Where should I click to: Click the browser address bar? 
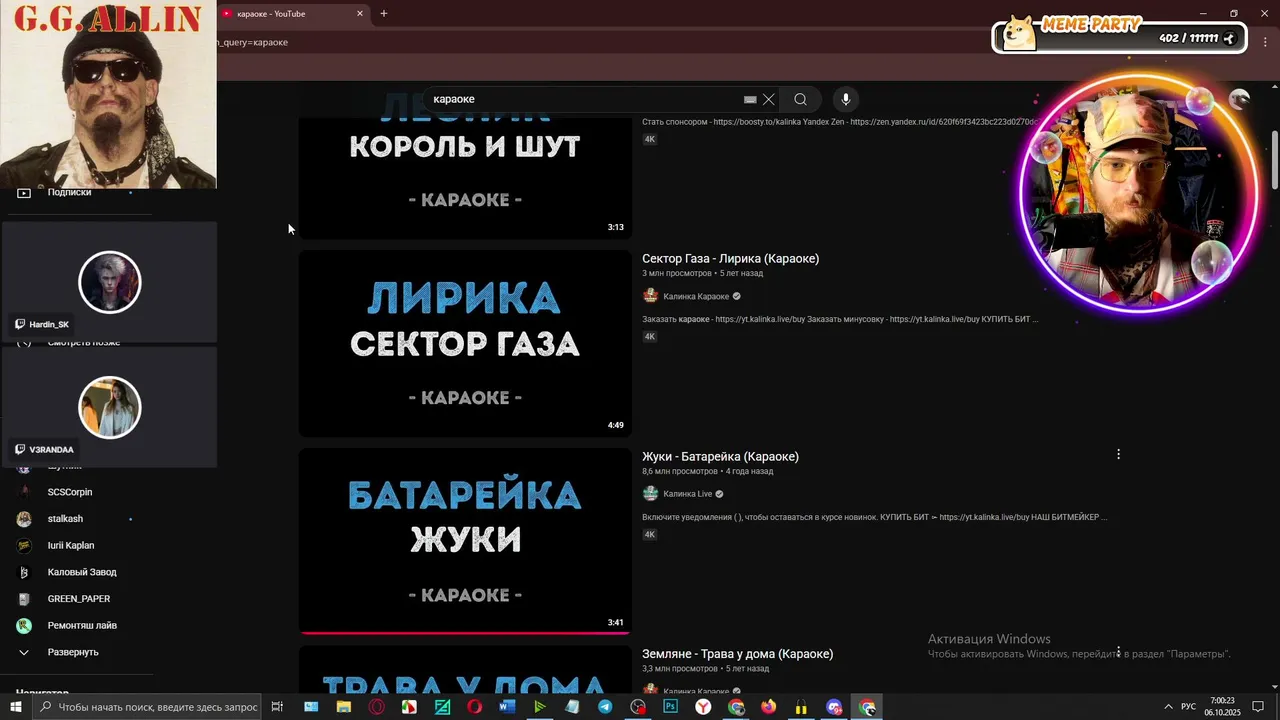coord(600,42)
